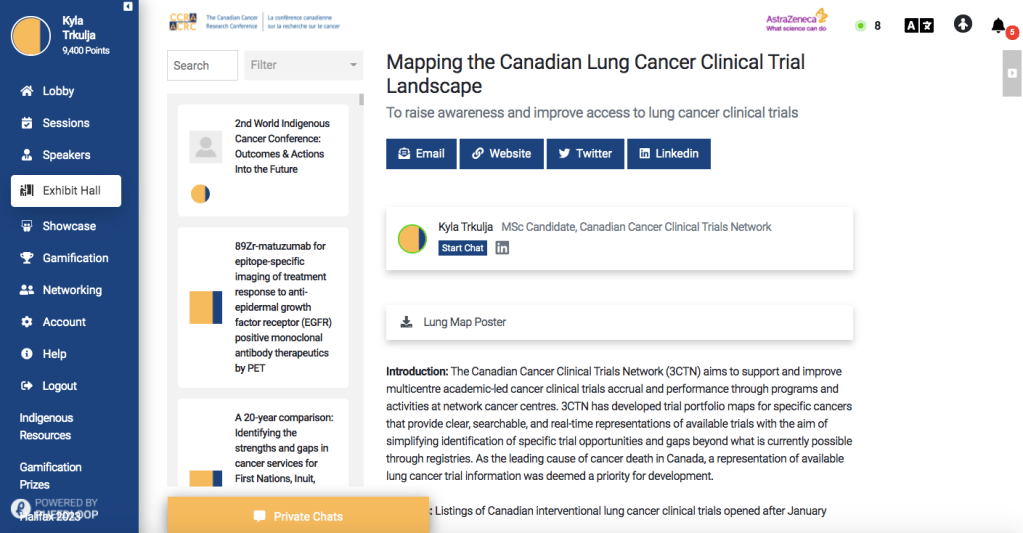This screenshot has width=1023, height=533.
Task: Go to the Lobby menu item
Action: point(58,91)
